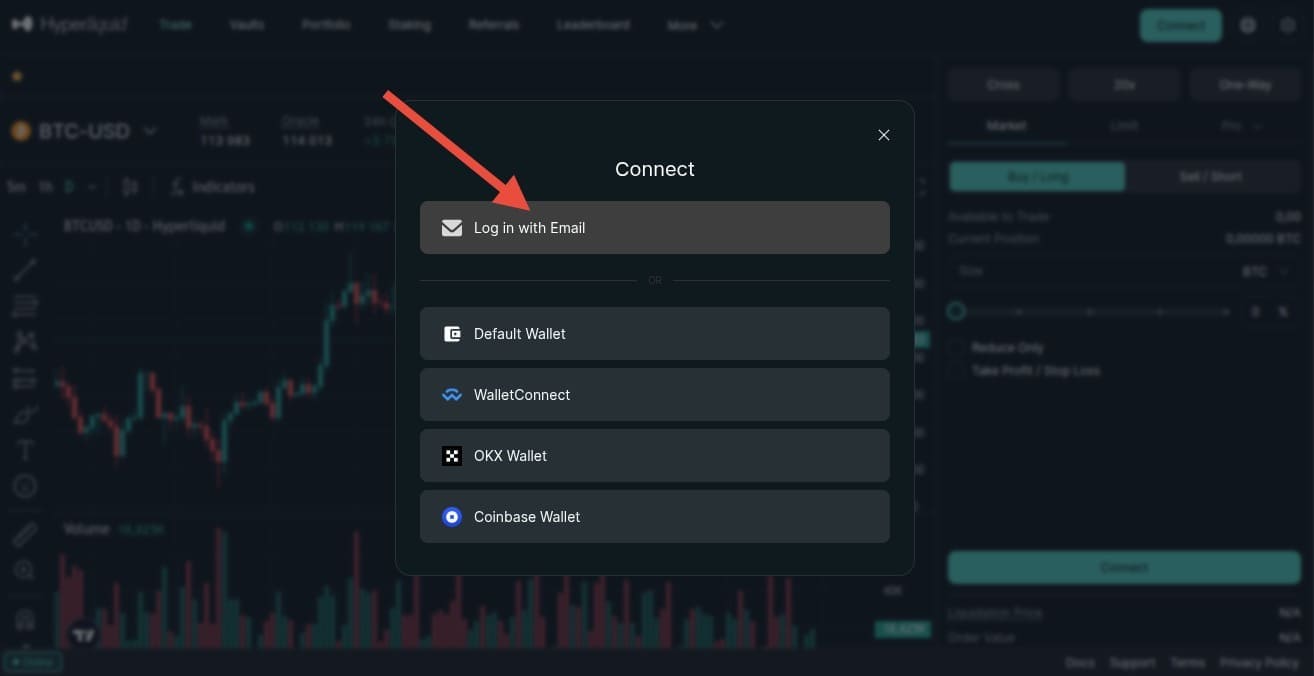Connect with OKX Wallet
1314x676 pixels.
655,456
